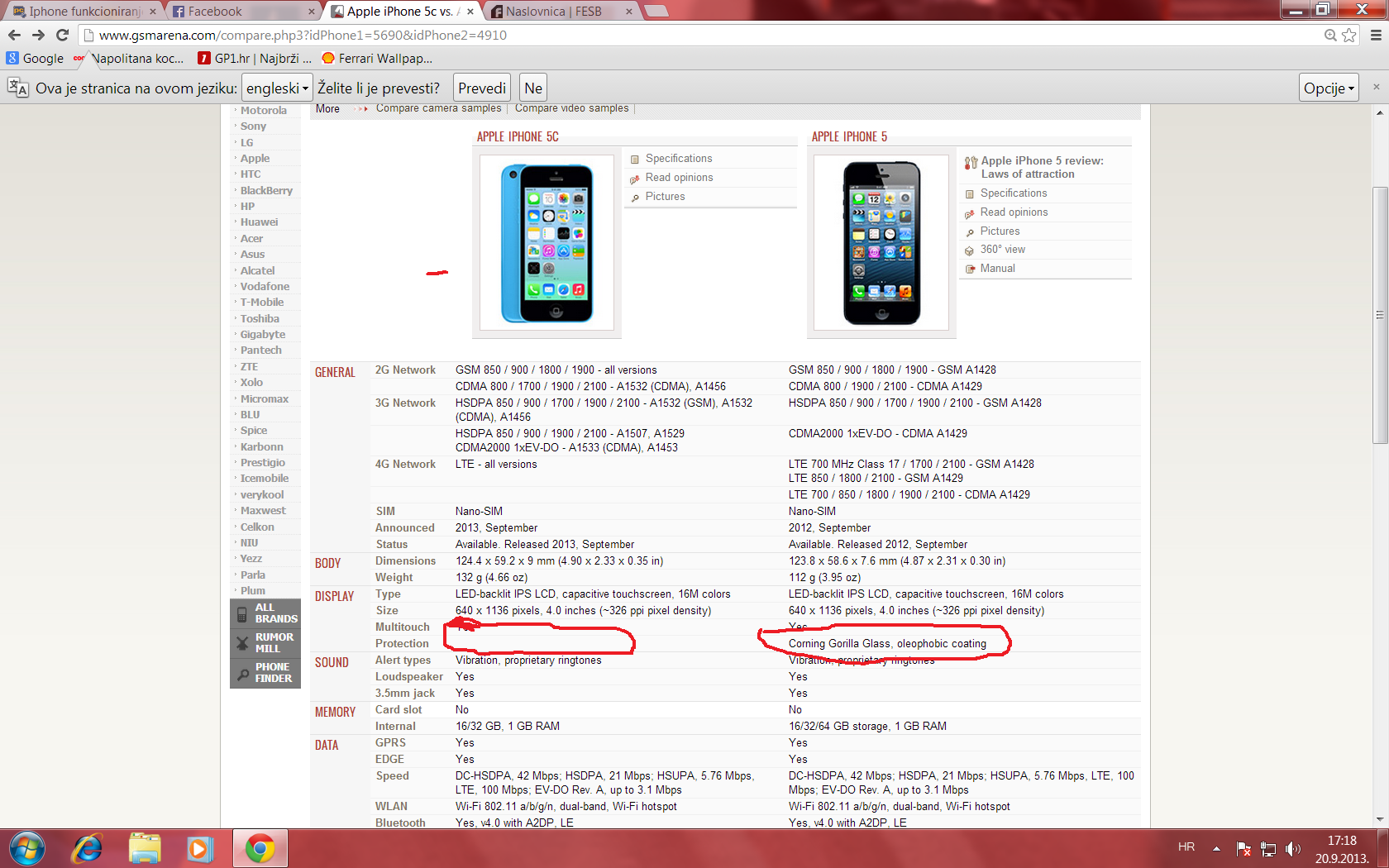Open Ferrari Wallpaper bookmark
Image resolution: width=1389 pixels, height=868 pixels.
click(x=377, y=59)
